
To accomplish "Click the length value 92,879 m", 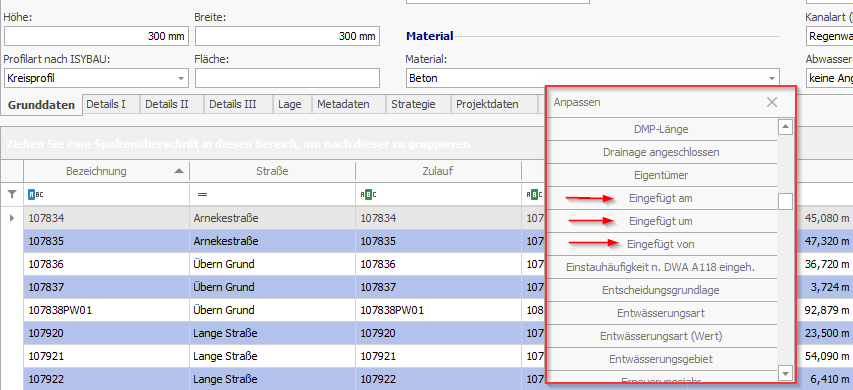I will [826, 310].
